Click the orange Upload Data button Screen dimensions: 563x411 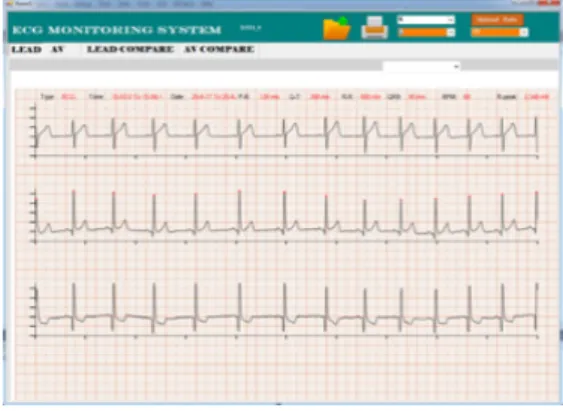tap(497, 20)
